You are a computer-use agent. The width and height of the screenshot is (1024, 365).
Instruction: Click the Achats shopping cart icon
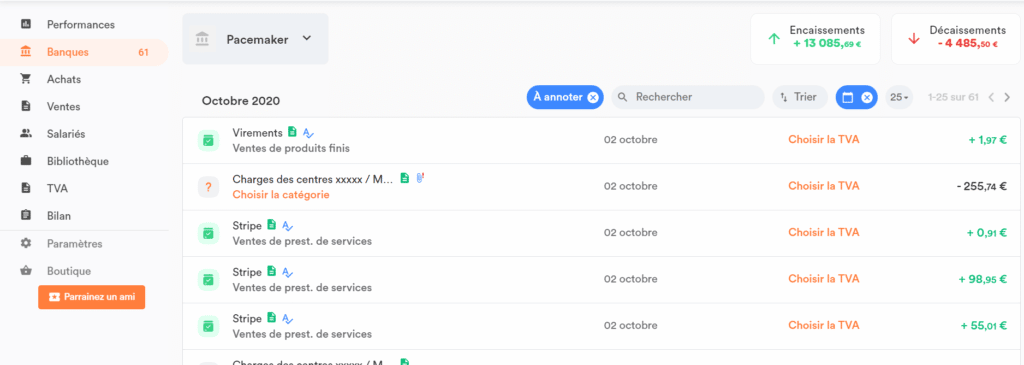click(x=26, y=79)
